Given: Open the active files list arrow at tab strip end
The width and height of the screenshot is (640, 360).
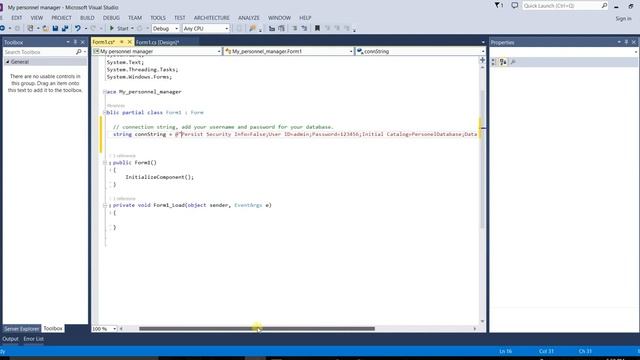Looking at the screenshot, I should click(483, 42).
